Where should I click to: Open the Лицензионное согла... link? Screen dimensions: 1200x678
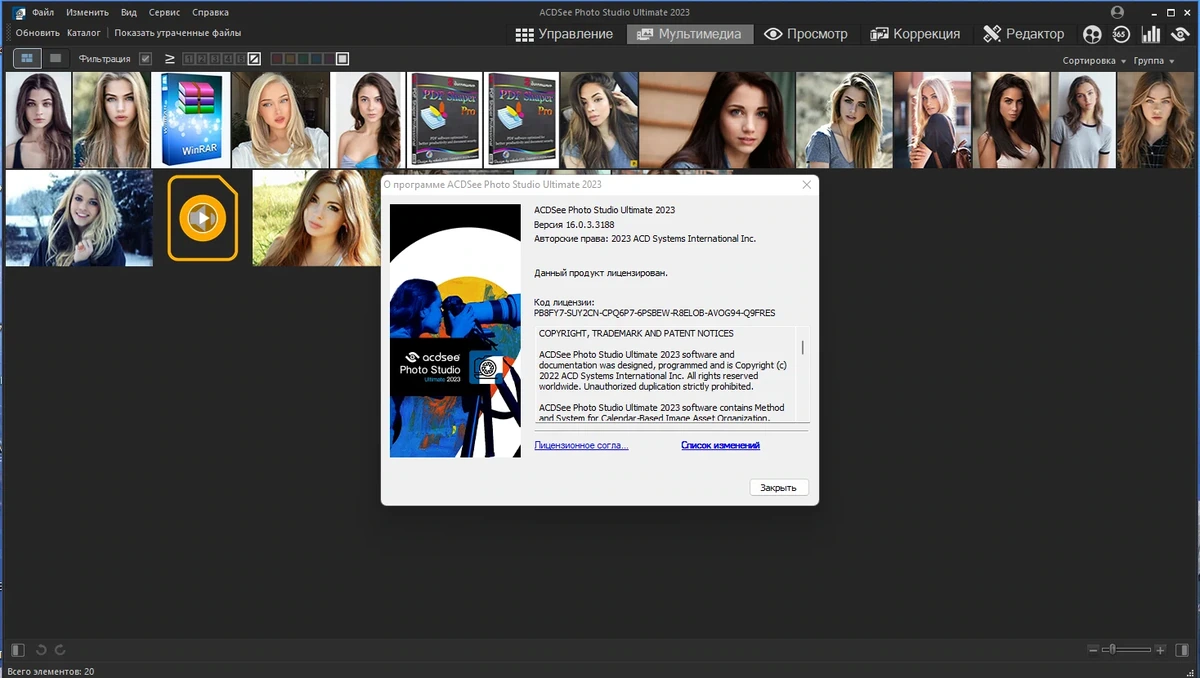(582, 446)
